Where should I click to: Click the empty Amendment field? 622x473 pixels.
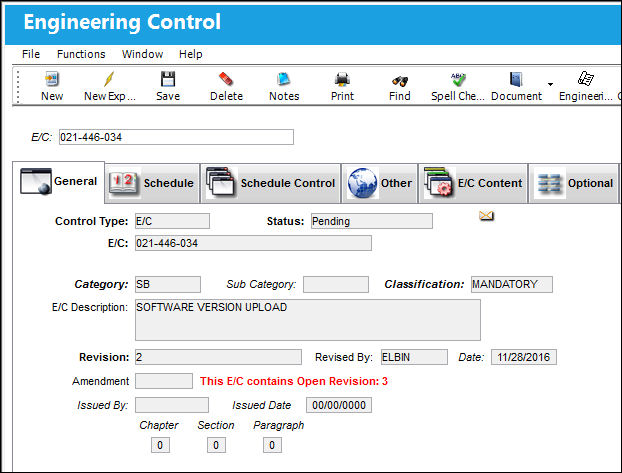(x=164, y=381)
